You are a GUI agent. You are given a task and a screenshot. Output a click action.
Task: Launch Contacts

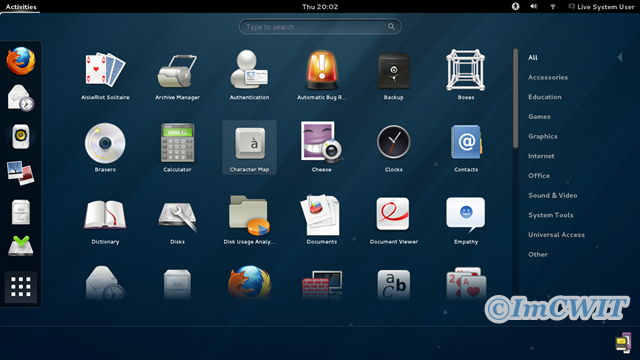click(x=466, y=147)
